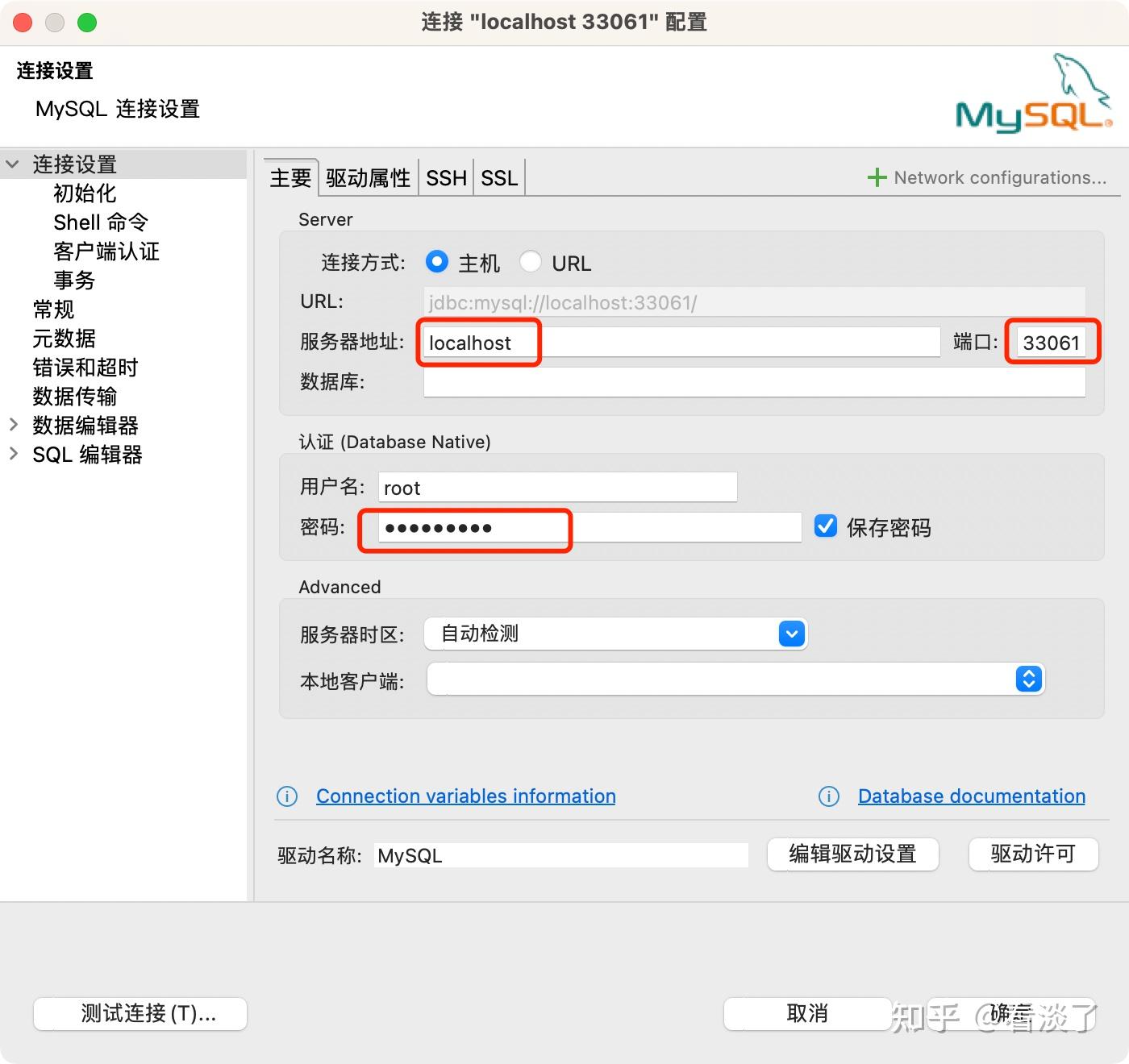Select the 主机 connection method

tap(436, 261)
